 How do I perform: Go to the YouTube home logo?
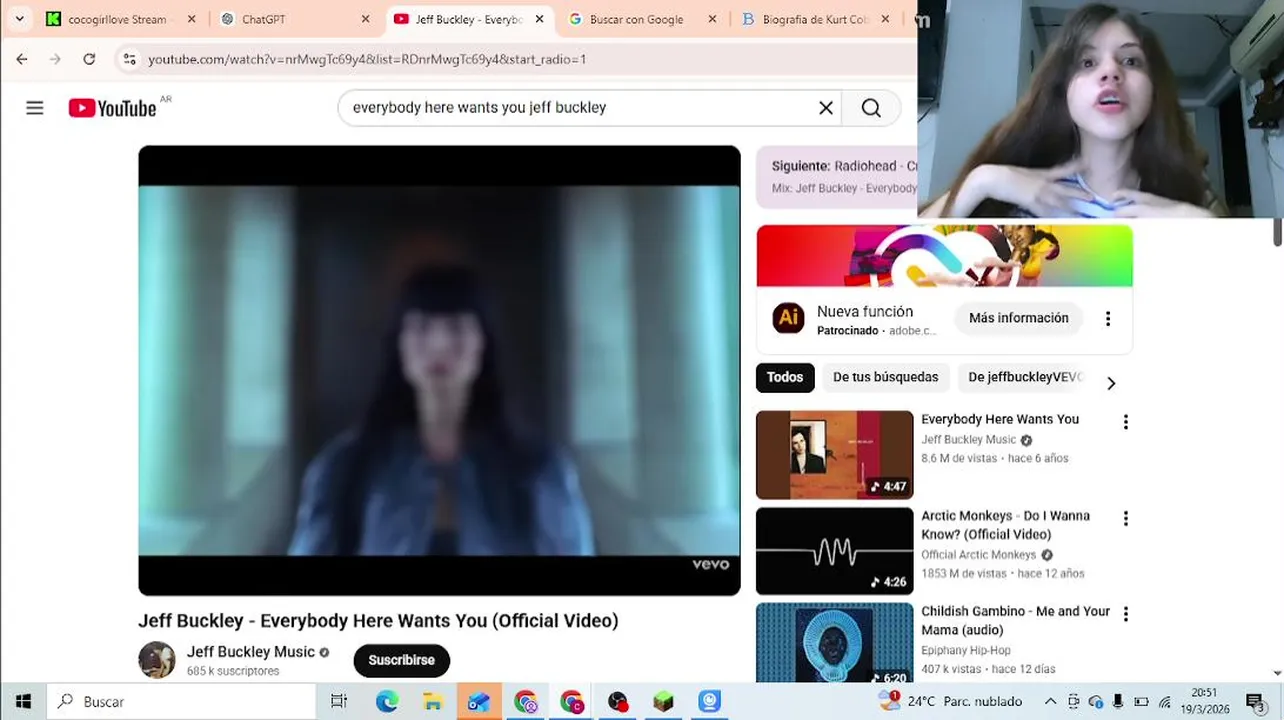coord(113,108)
